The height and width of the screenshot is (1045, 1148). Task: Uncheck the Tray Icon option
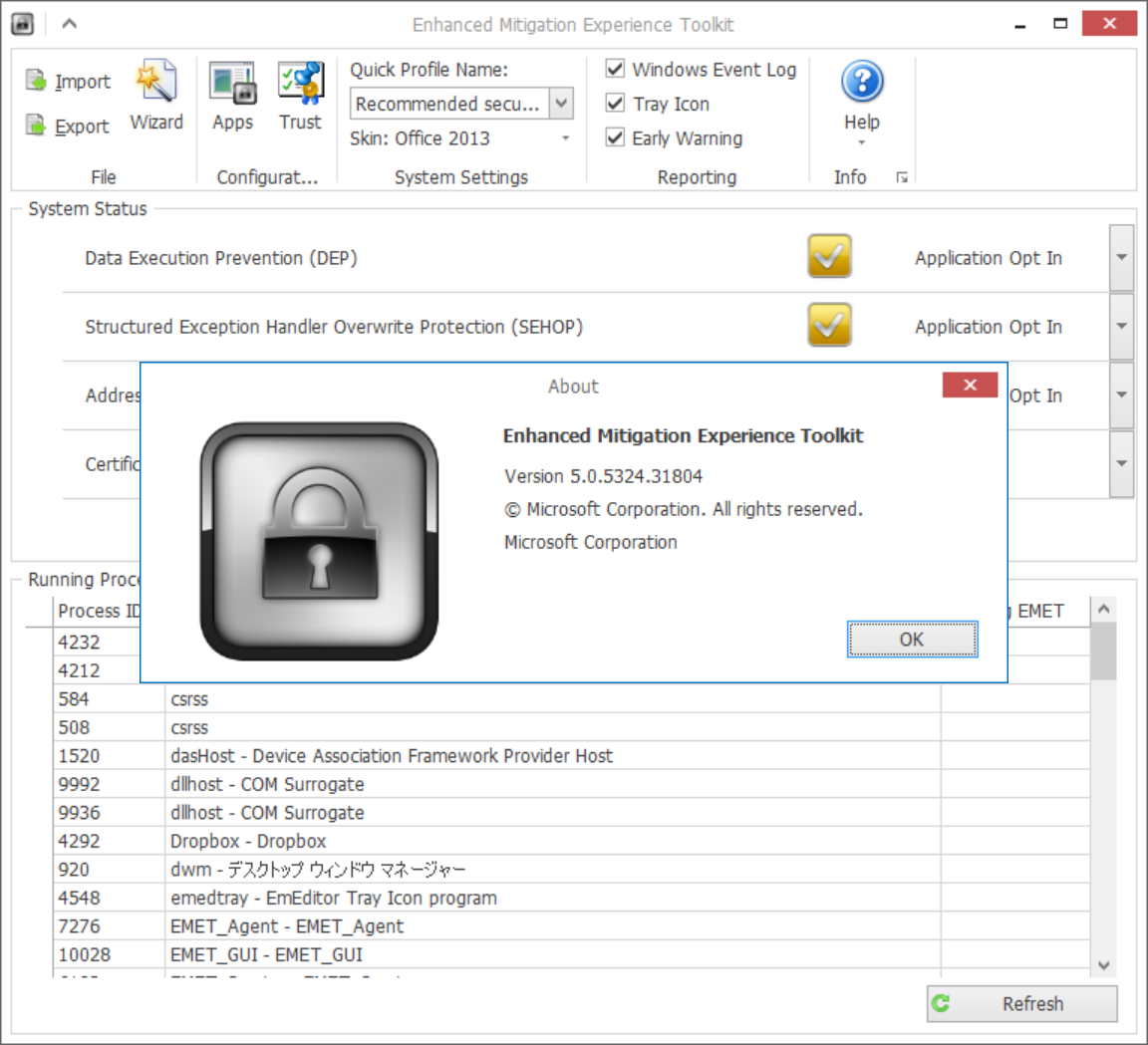(614, 103)
